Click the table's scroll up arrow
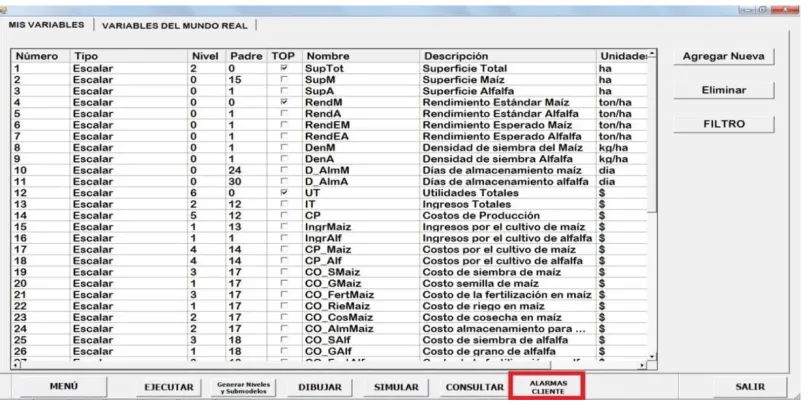 point(652,54)
